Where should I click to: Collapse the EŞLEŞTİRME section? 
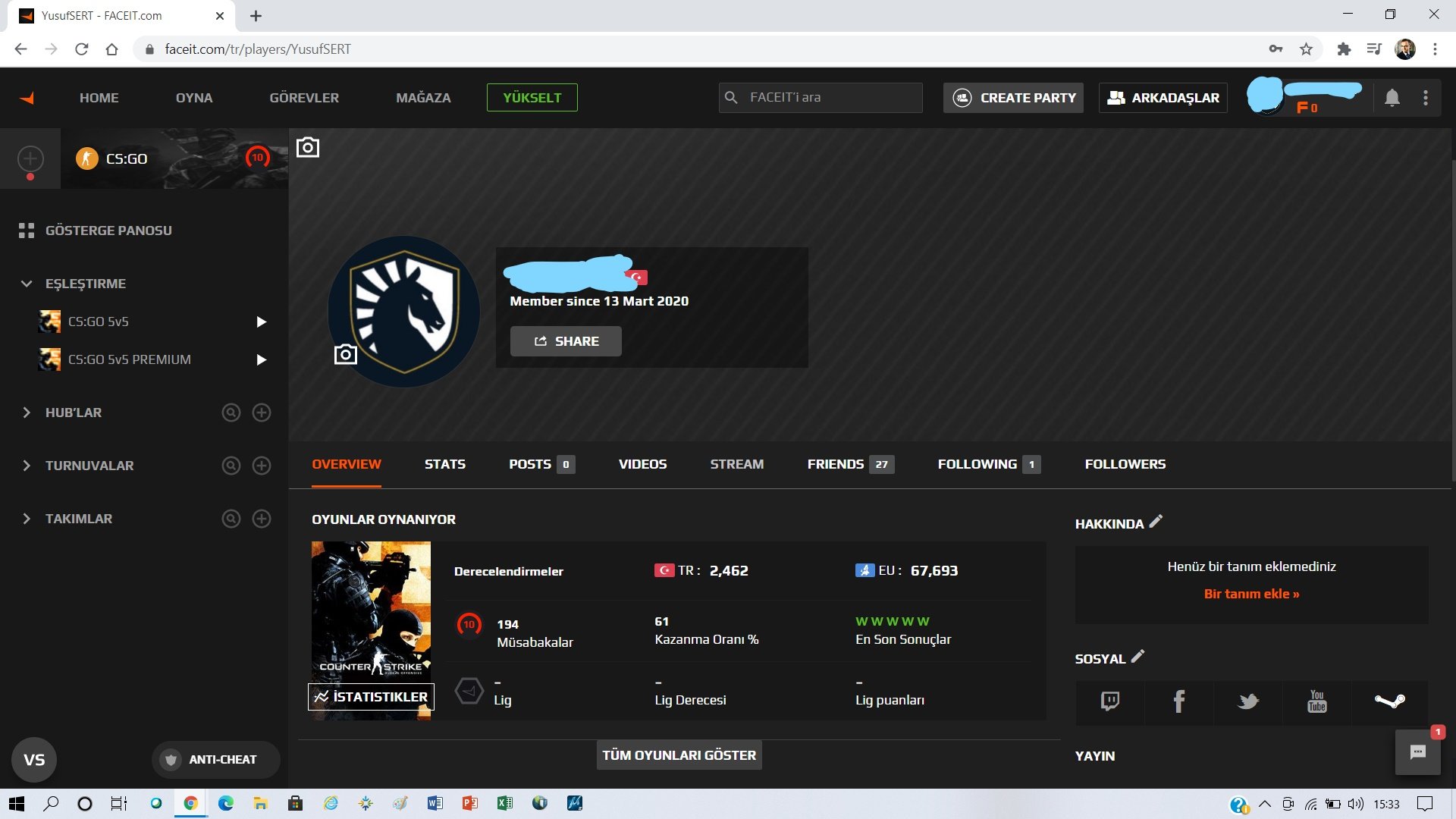click(27, 284)
